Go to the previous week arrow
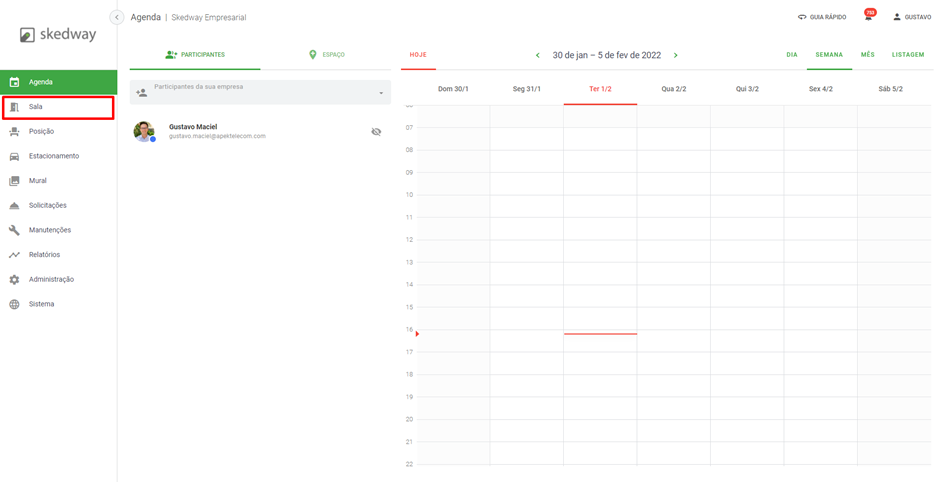The height and width of the screenshot is (482, 945). pyautogui.click(x=538, y=56)
